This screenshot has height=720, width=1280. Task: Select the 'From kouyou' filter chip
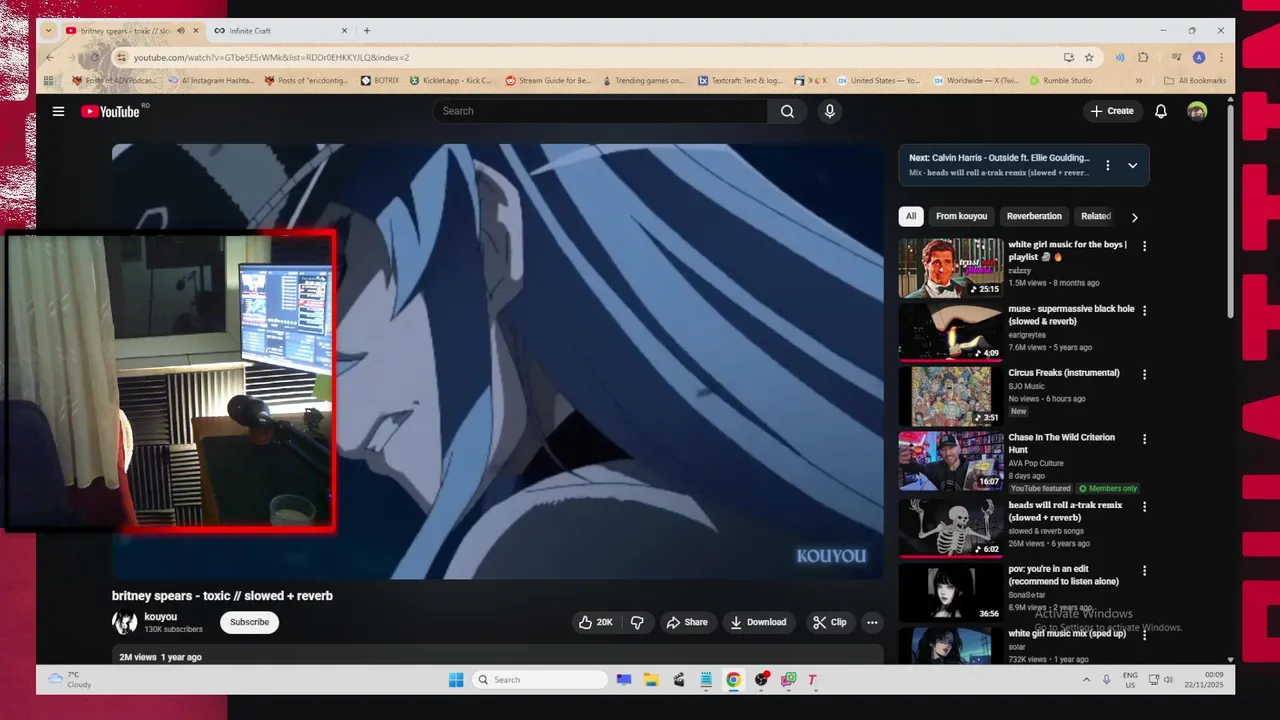[x=961, y=216]
